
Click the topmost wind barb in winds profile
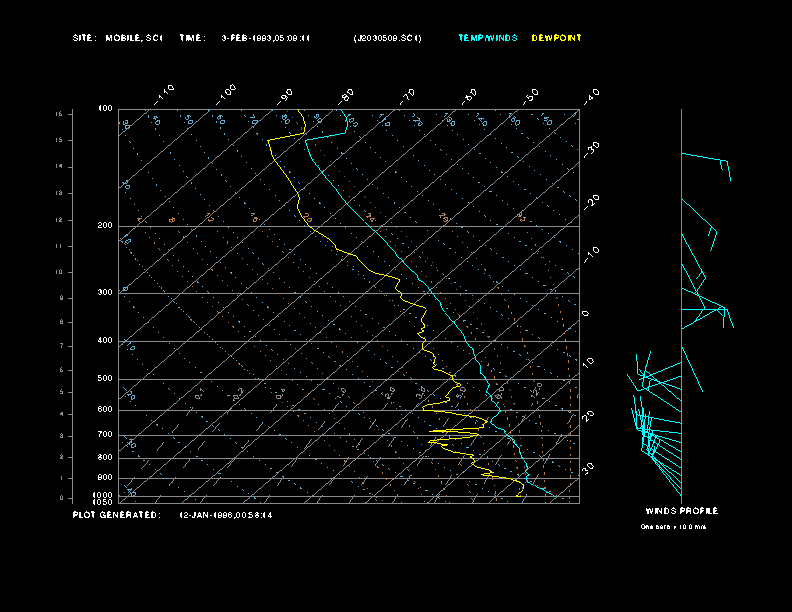tap(706, 158)
